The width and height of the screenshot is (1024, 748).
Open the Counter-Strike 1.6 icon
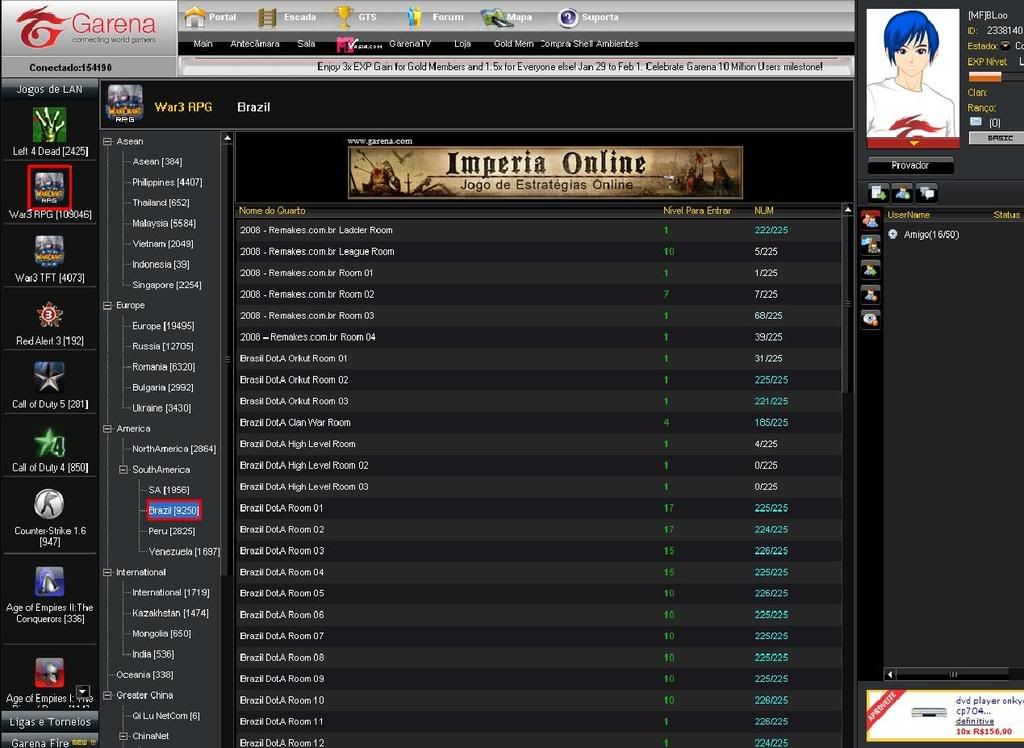point(50,504)
